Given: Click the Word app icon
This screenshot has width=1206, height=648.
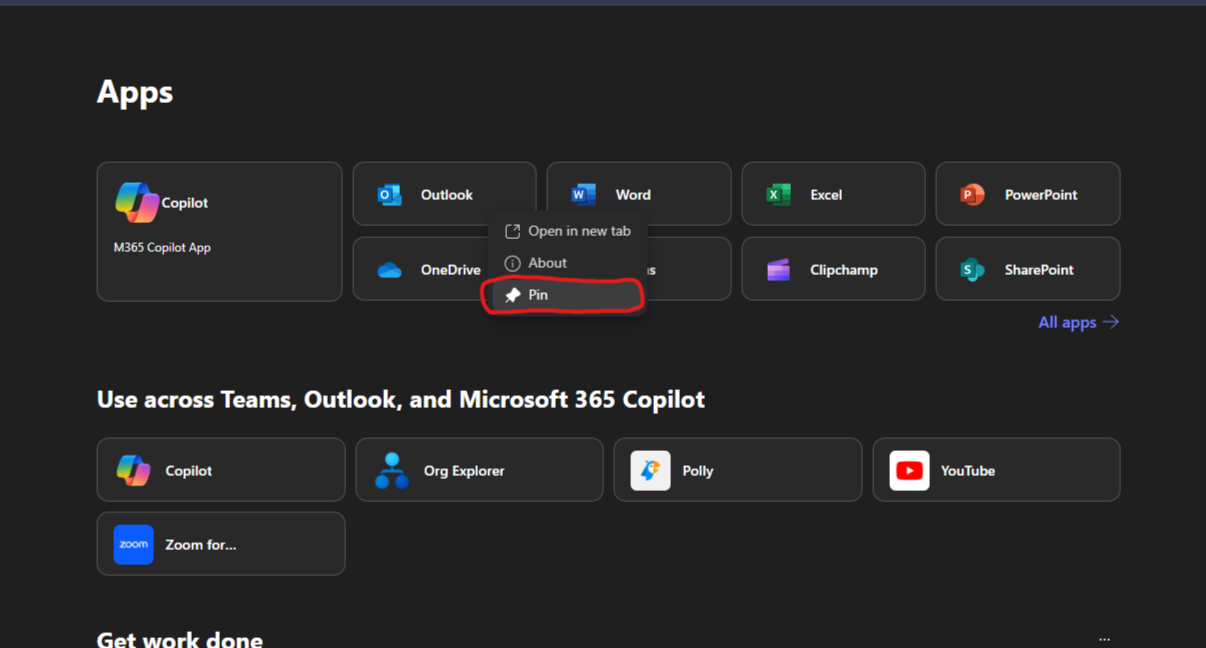Looking at the screenshot, I should (x=584, y=195).
